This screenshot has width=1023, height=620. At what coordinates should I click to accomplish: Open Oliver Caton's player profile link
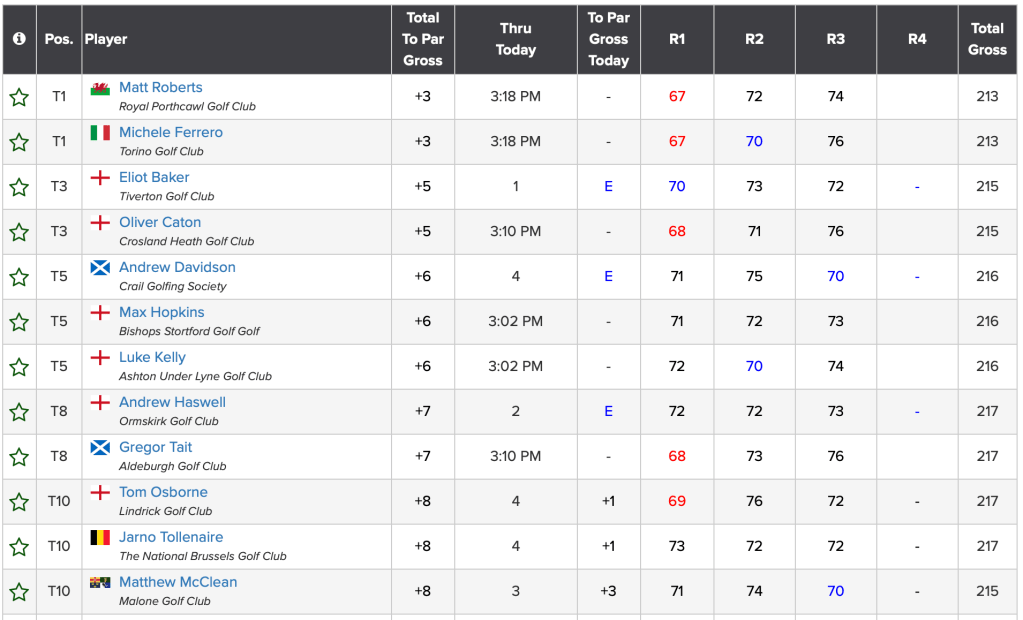[160, 222]
